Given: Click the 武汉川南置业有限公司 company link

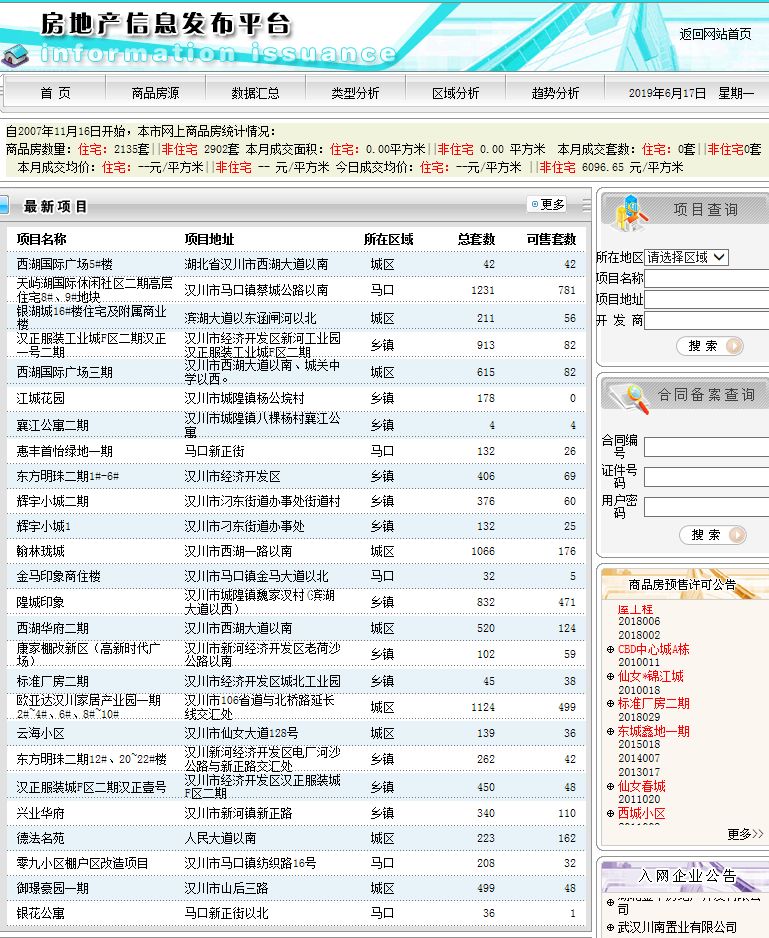Looking at the screenshot, I should (x=677, y=928).
